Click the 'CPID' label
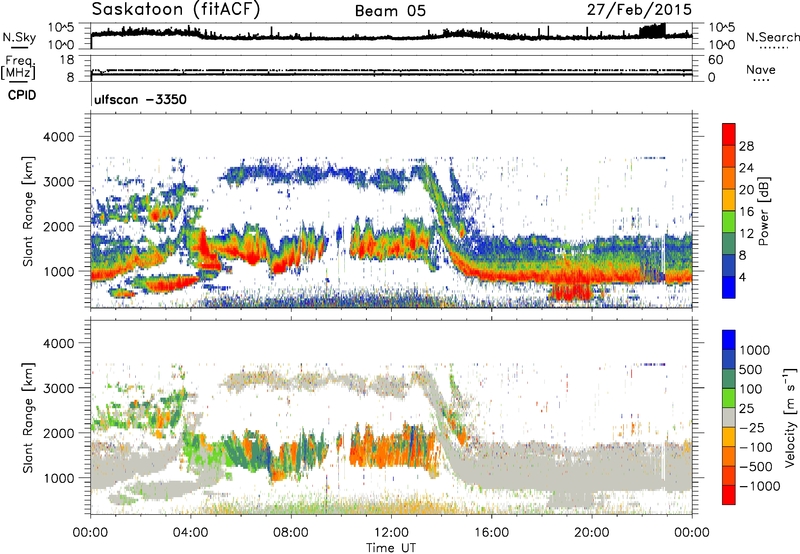The height and width of the screenshot is (554, 800). [x=22, y=95]
